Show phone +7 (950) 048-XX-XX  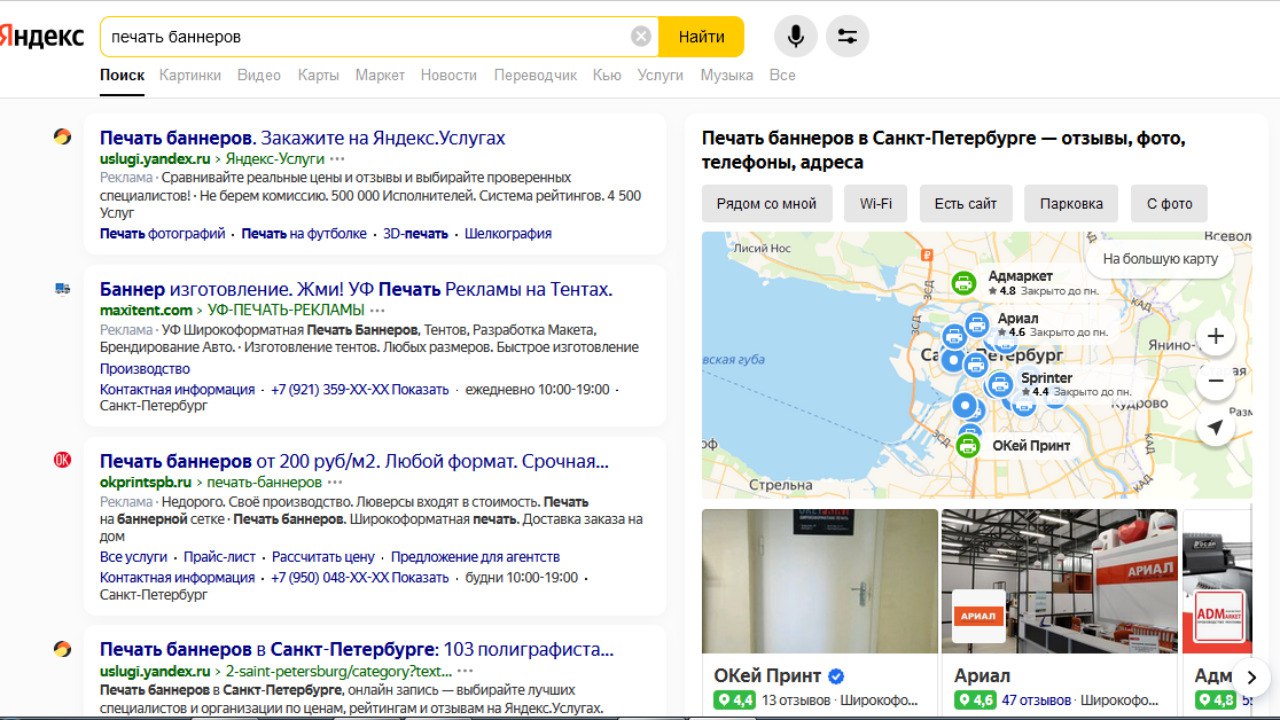[x=360, y=577]
